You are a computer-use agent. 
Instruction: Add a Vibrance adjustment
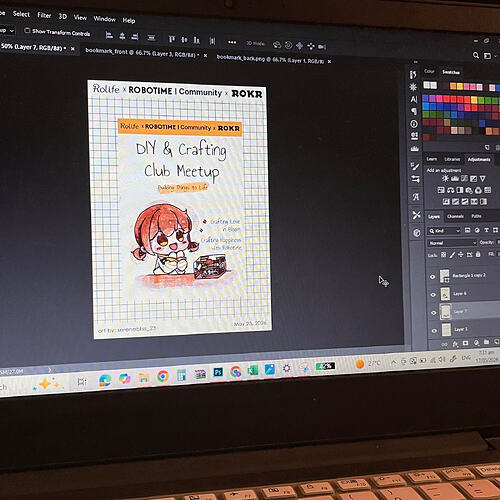pos(482,179)
